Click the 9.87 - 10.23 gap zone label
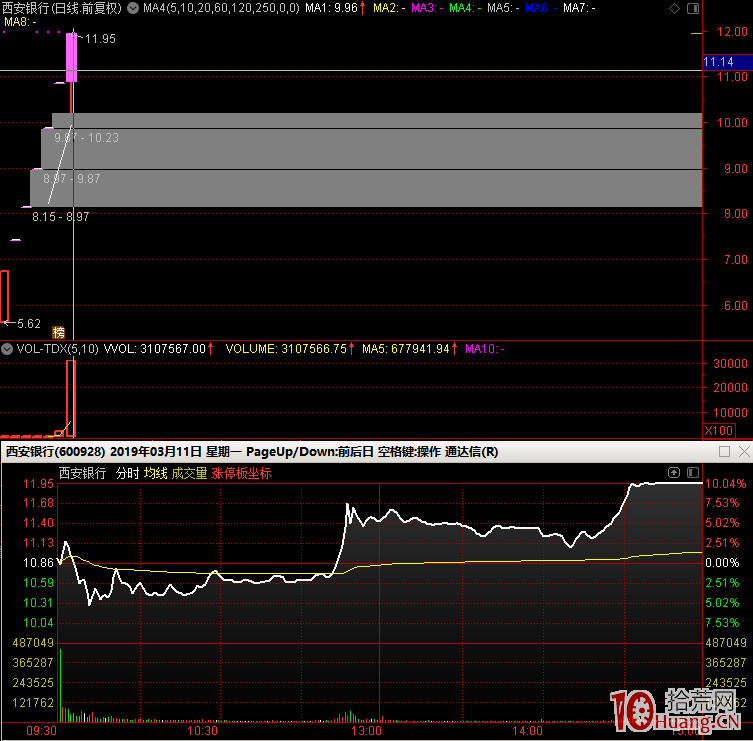The height and width of the screenshot is (741, 753). click(86, 138)
